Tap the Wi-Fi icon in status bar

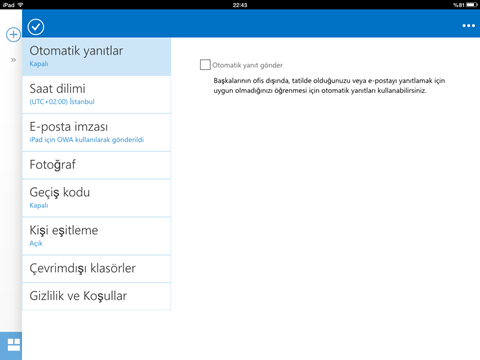(20, 5)
